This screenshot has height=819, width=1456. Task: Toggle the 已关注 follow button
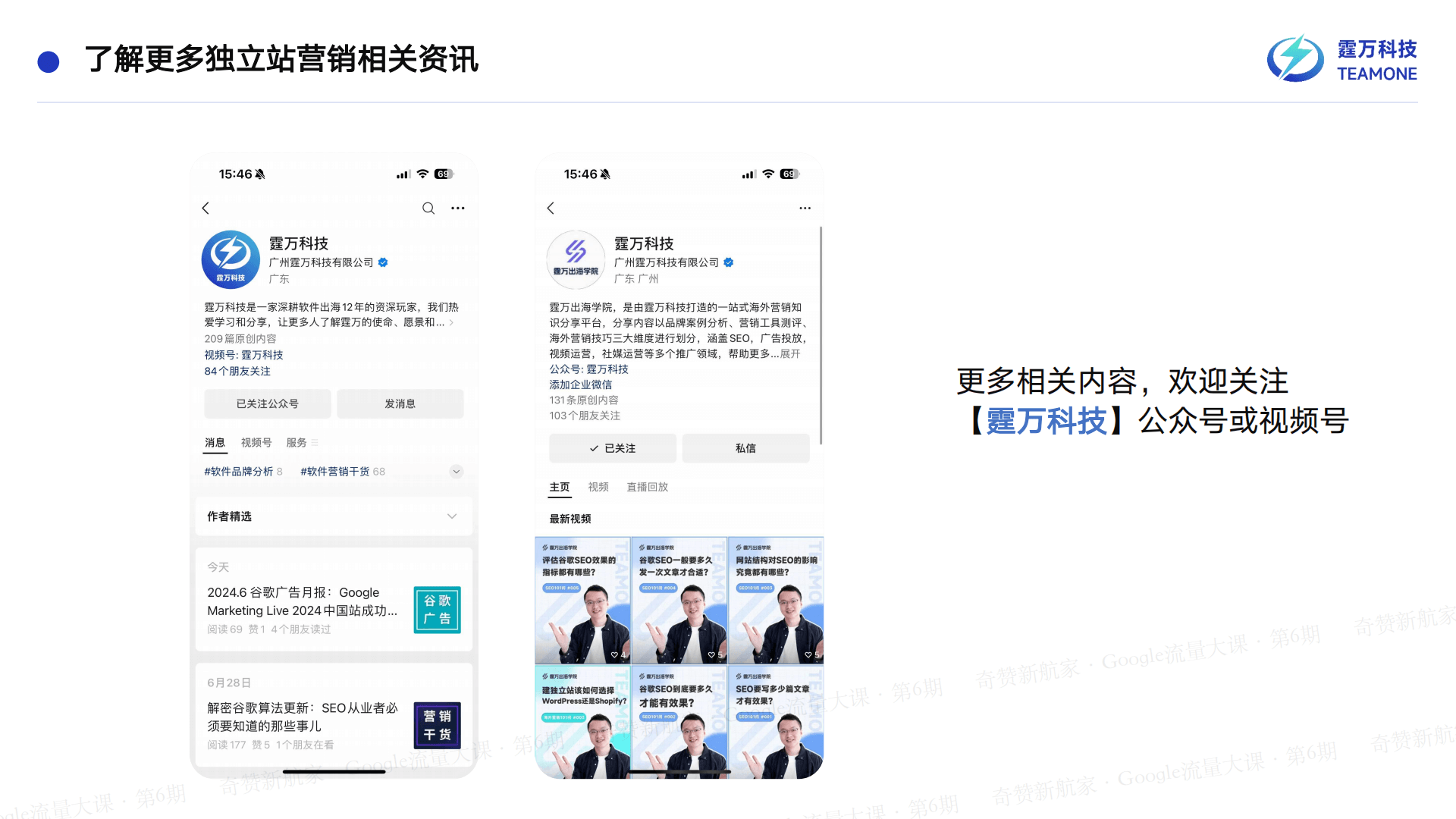pos(612,448)
